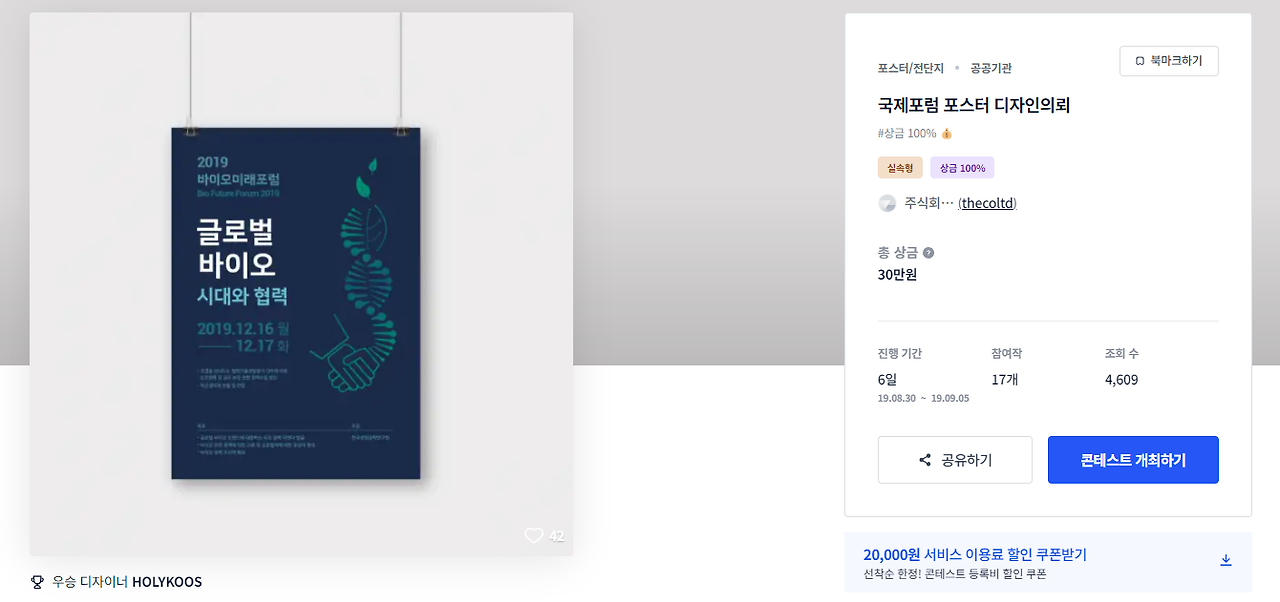Open the thecoltd profile link
Viewport: 1280px width, 602px height.
(x=987, y=203)
